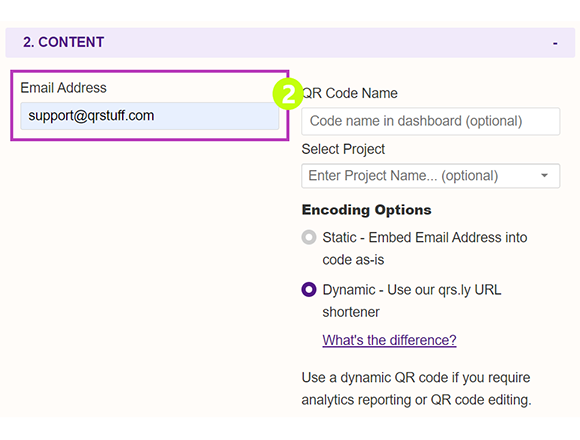The image size is (580, 440).
Task: Click the support@qrstuff.com text in the field
Action: 91,116
